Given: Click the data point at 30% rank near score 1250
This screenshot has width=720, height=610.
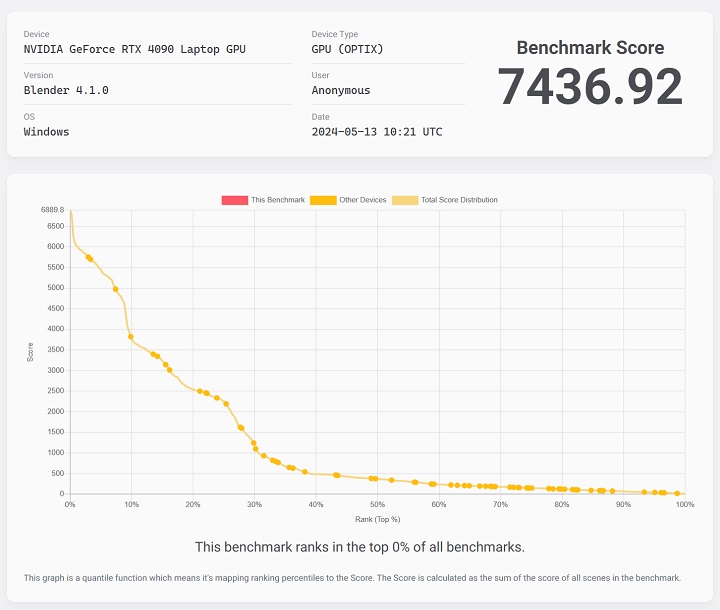Looking at the screenshot, I should [254, 443].
